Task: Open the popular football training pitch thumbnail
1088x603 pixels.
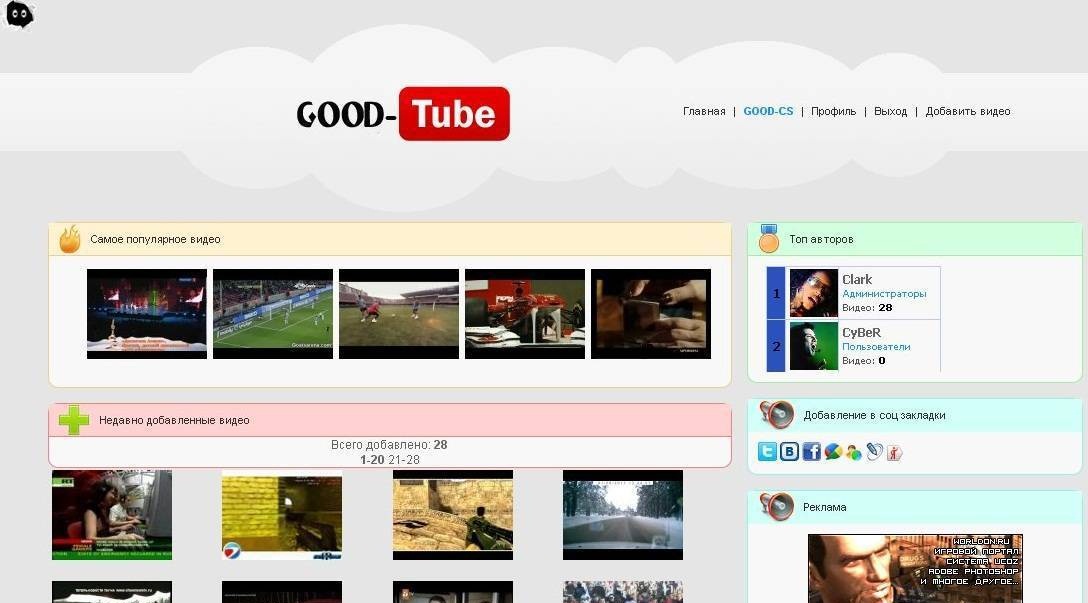Action: (399, 314)
